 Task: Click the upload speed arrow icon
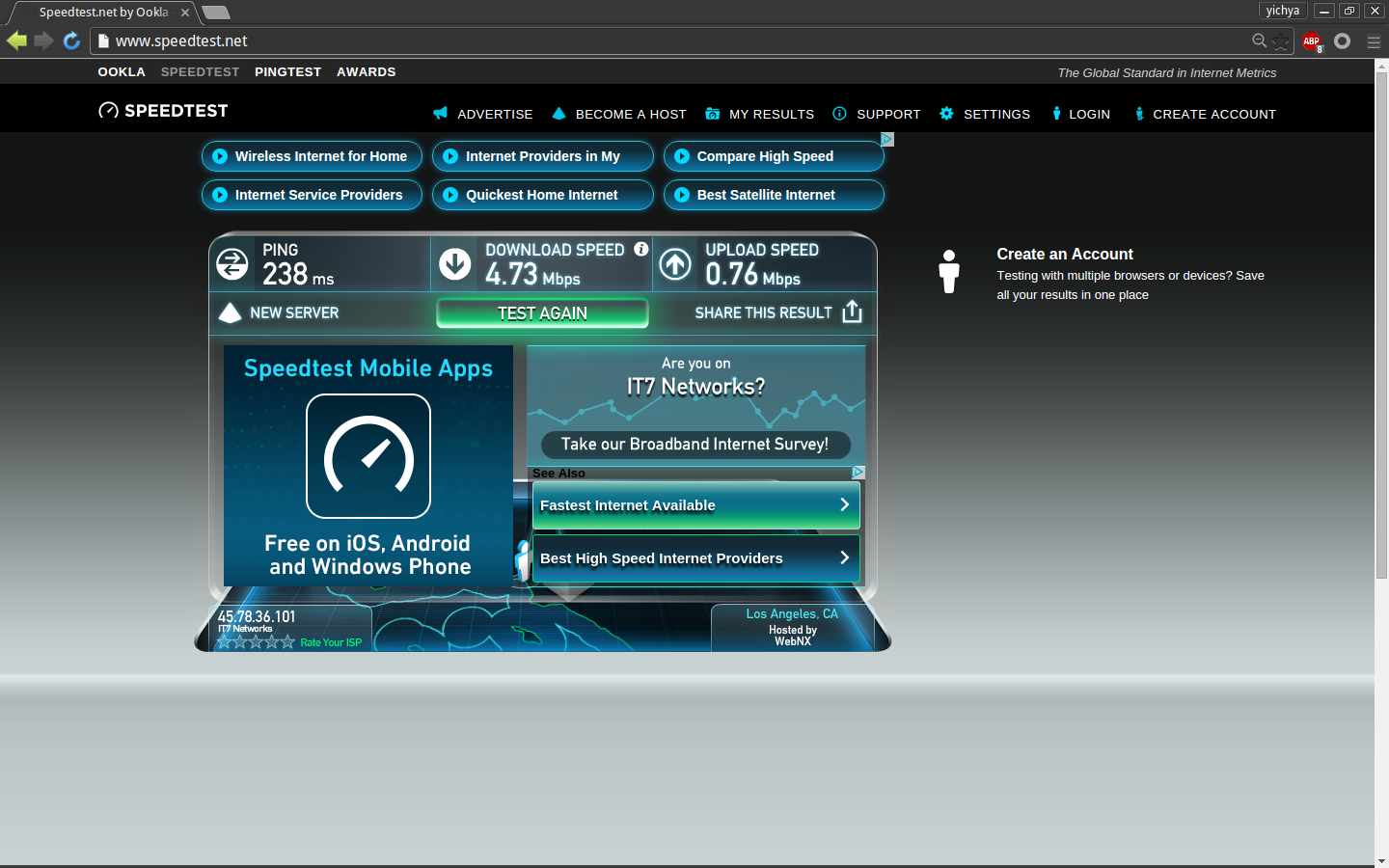675,263
